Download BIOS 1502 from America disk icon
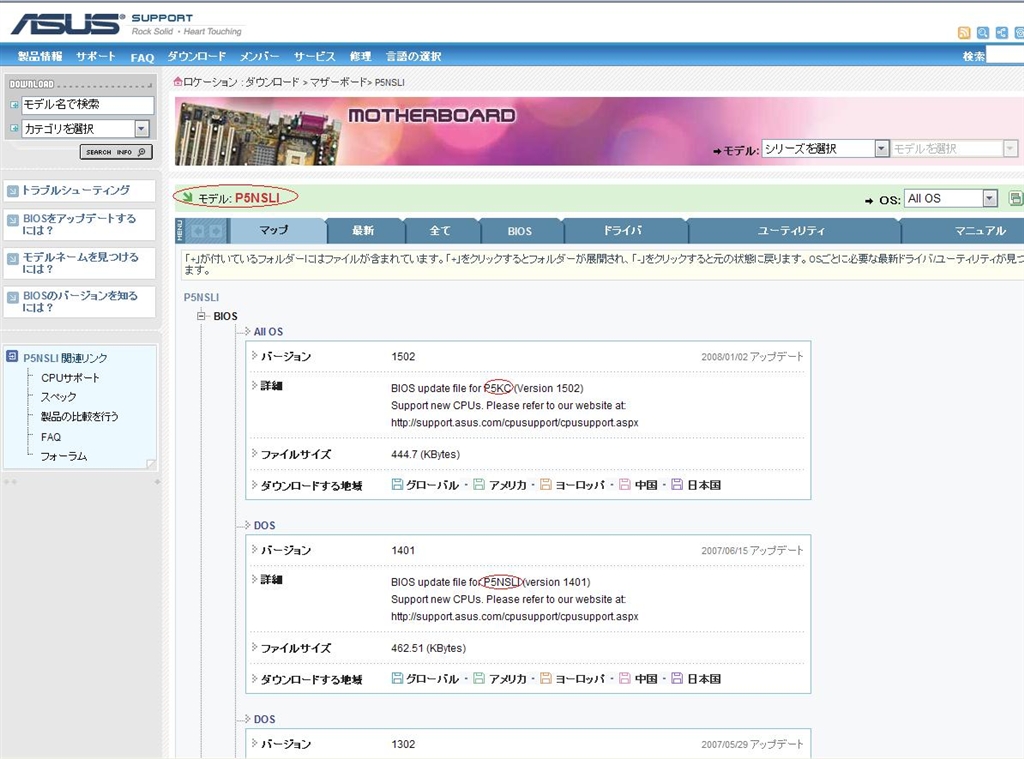Screen dimensions: 1024x759 click(479, 484)
